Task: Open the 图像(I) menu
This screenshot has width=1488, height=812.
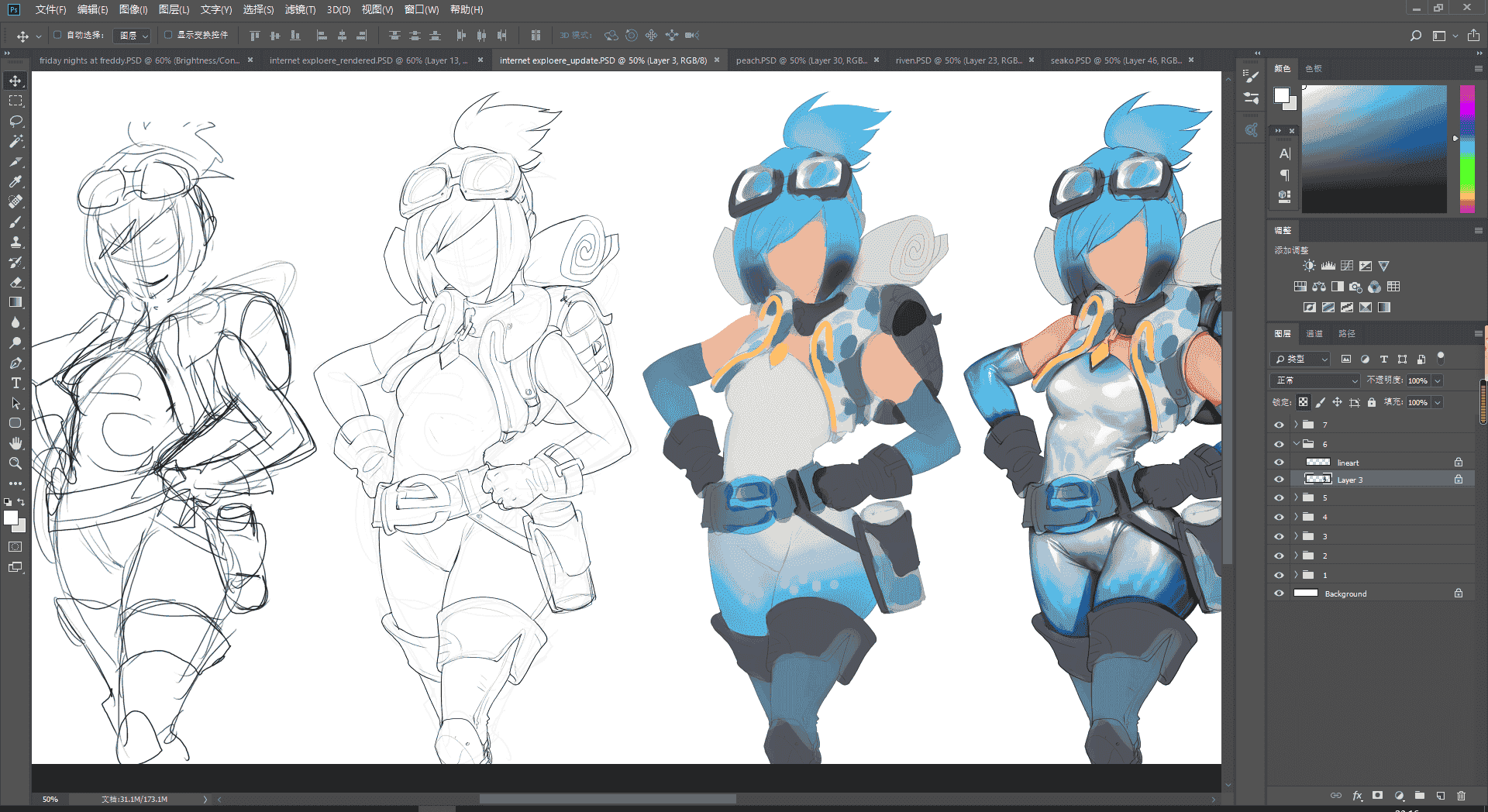Action: tap(133, 9)
